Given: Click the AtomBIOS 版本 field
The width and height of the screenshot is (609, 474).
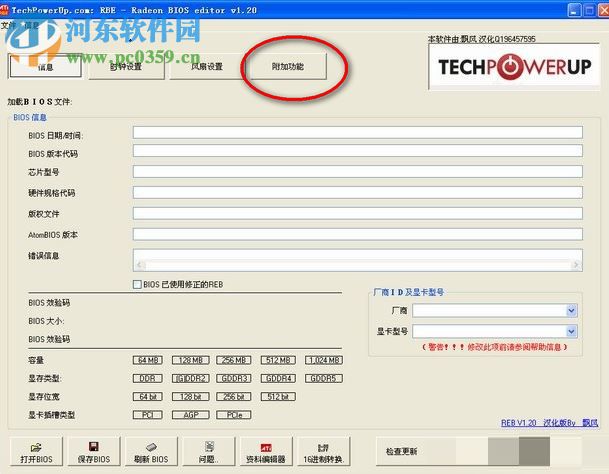Looking at the screenshot, I should click(x=357, y=234).
